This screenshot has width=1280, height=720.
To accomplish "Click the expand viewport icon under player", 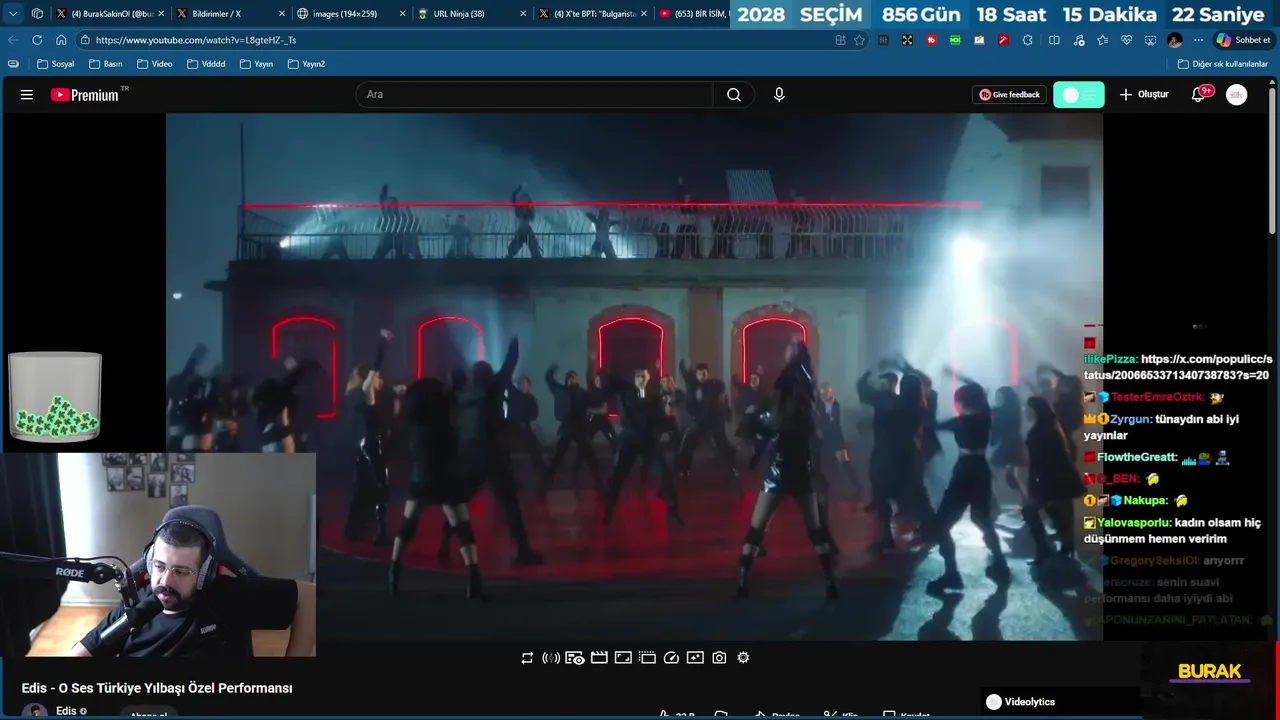I will (623, 658).
